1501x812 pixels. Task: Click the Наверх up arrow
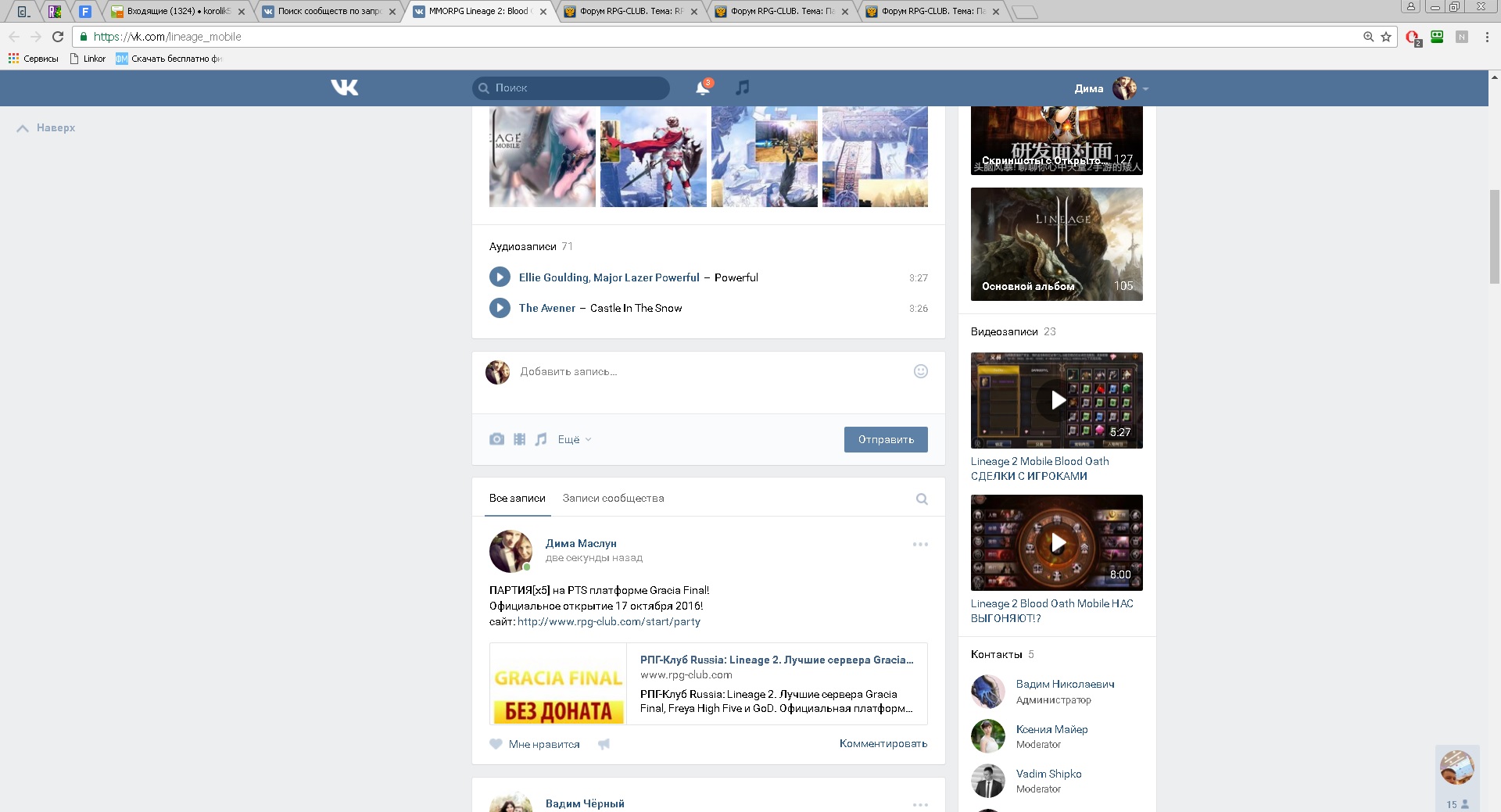point(23,128)
